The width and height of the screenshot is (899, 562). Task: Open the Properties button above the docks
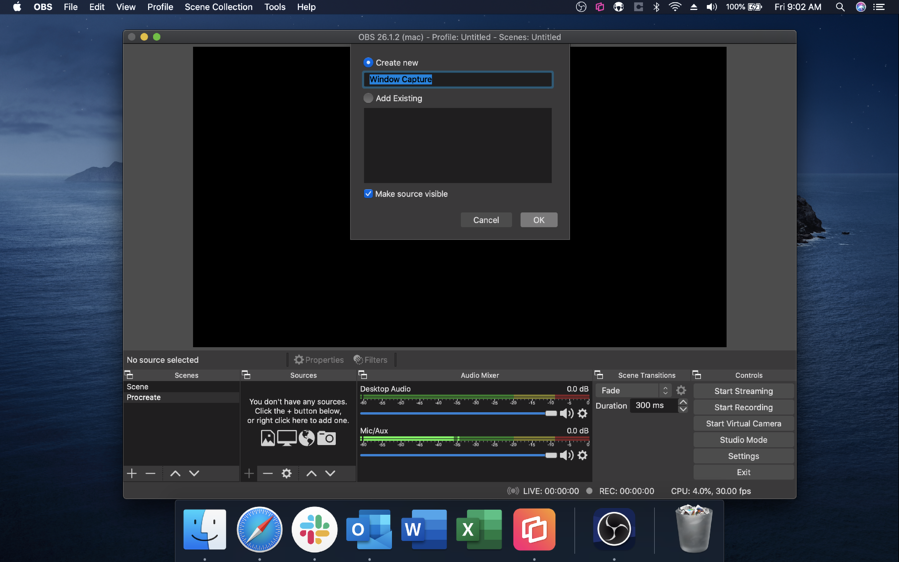[319, 360]
